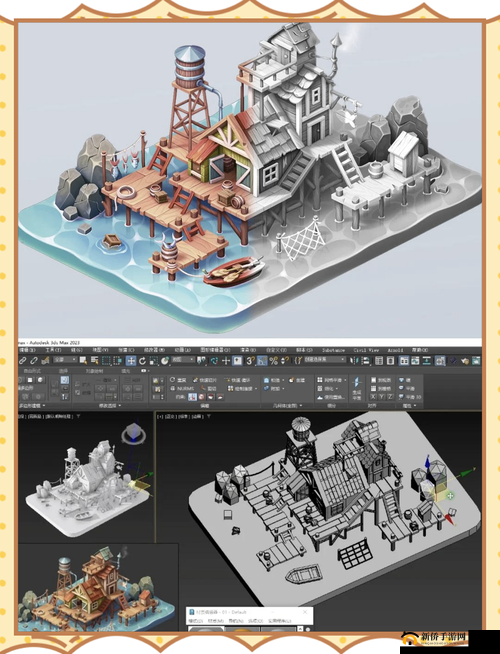Click the Select and Manipulate icon

coord(226,360)
